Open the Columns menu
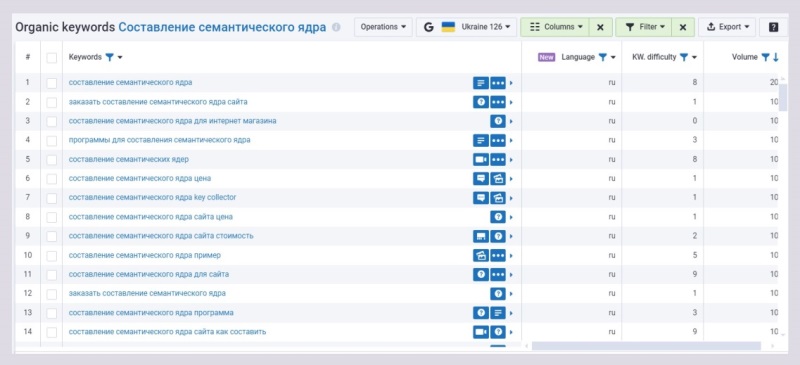 [x=555, y=27]
